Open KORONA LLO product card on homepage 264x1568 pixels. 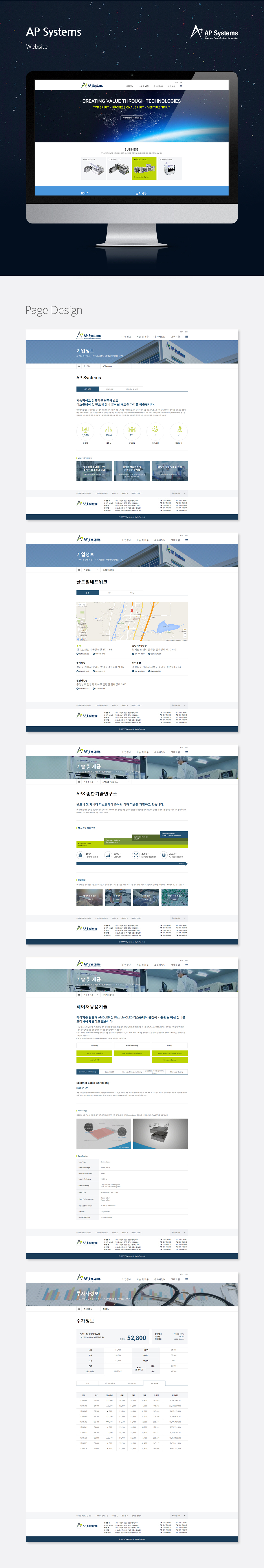pos(119,169)
